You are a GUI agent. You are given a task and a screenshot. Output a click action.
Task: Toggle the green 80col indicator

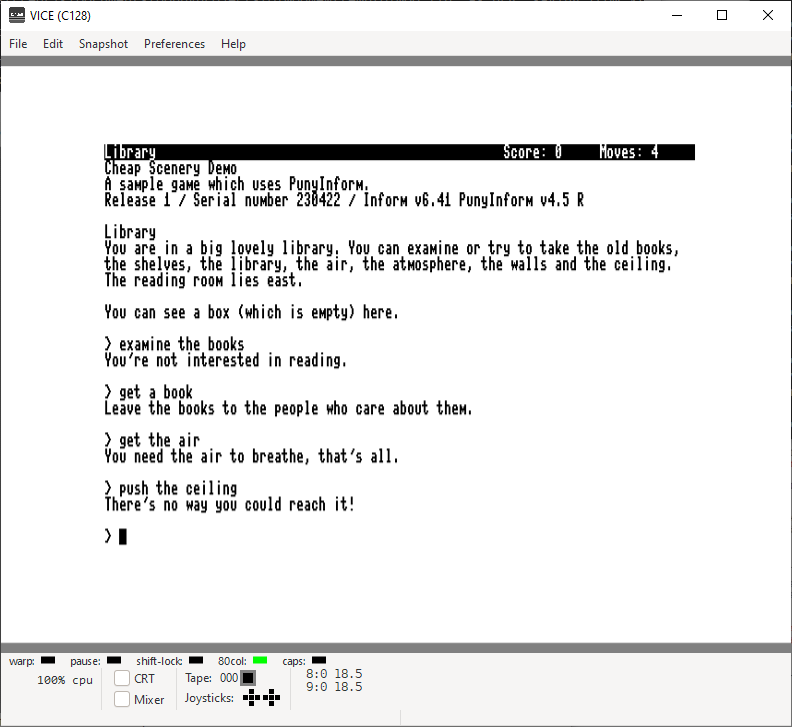(260, 660)
